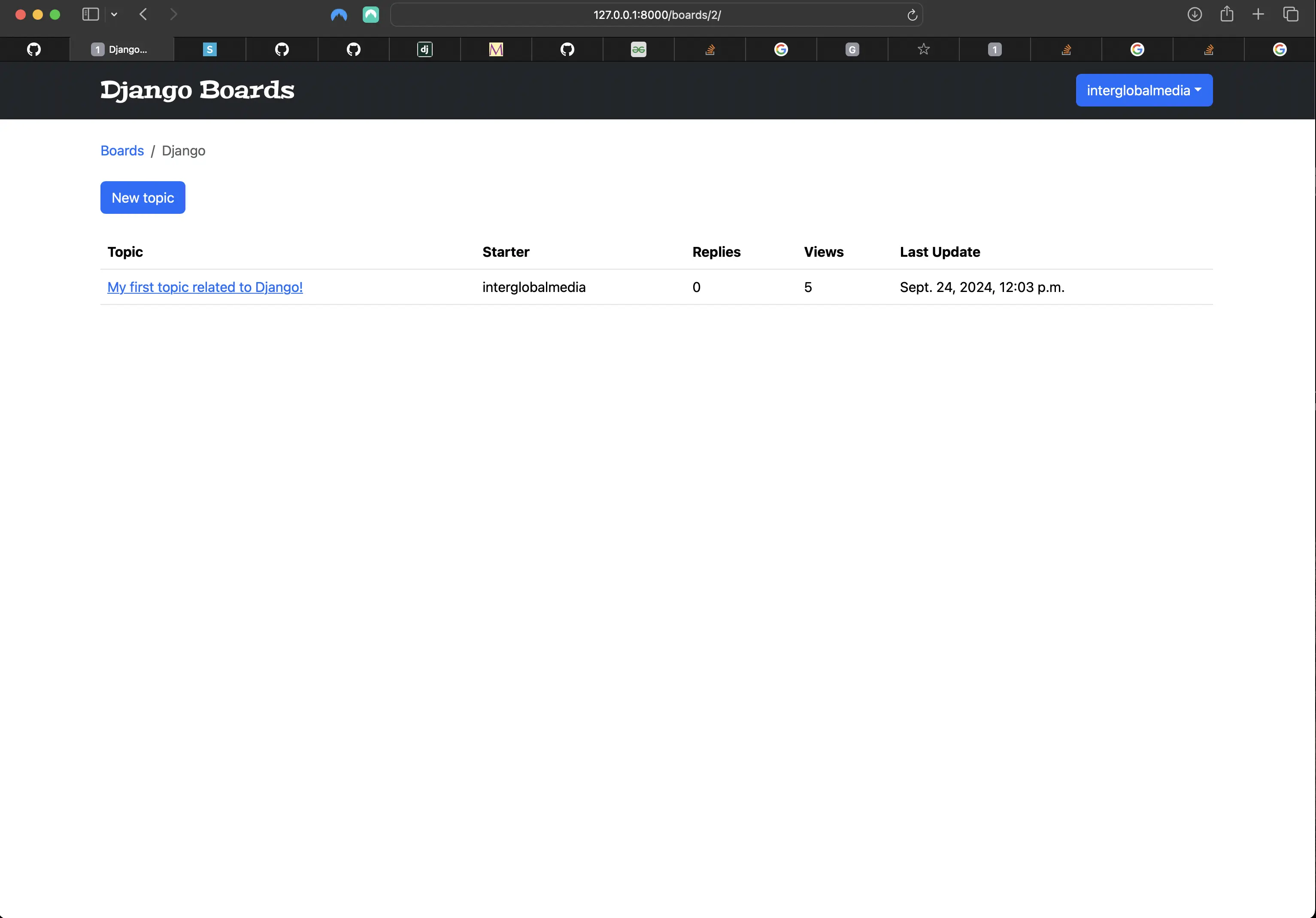The height and width of the screenshot is (918, 1316).
Task: Open the 'My first topic related to Django!' link
Action: click(x=205, y=287)
